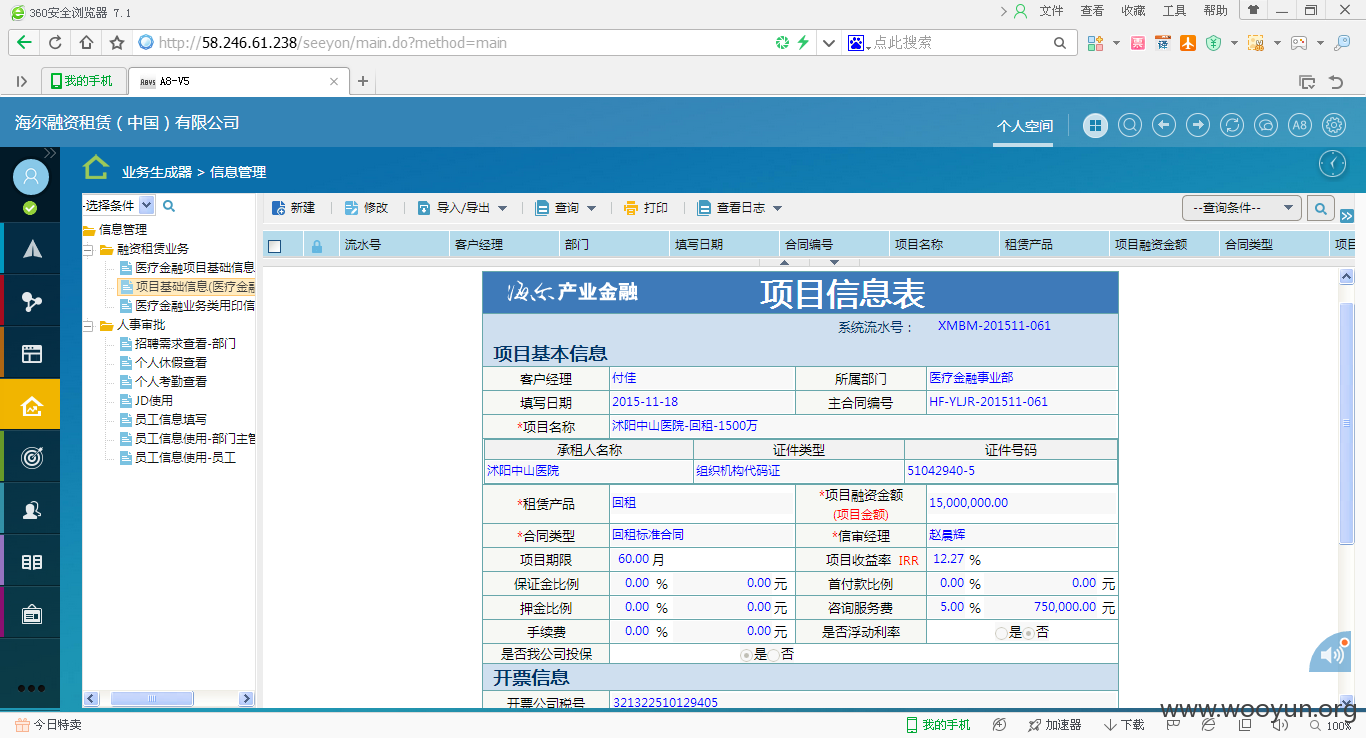
Task: Open the browser 工具 menu
Action: (x=1174, y=11)
